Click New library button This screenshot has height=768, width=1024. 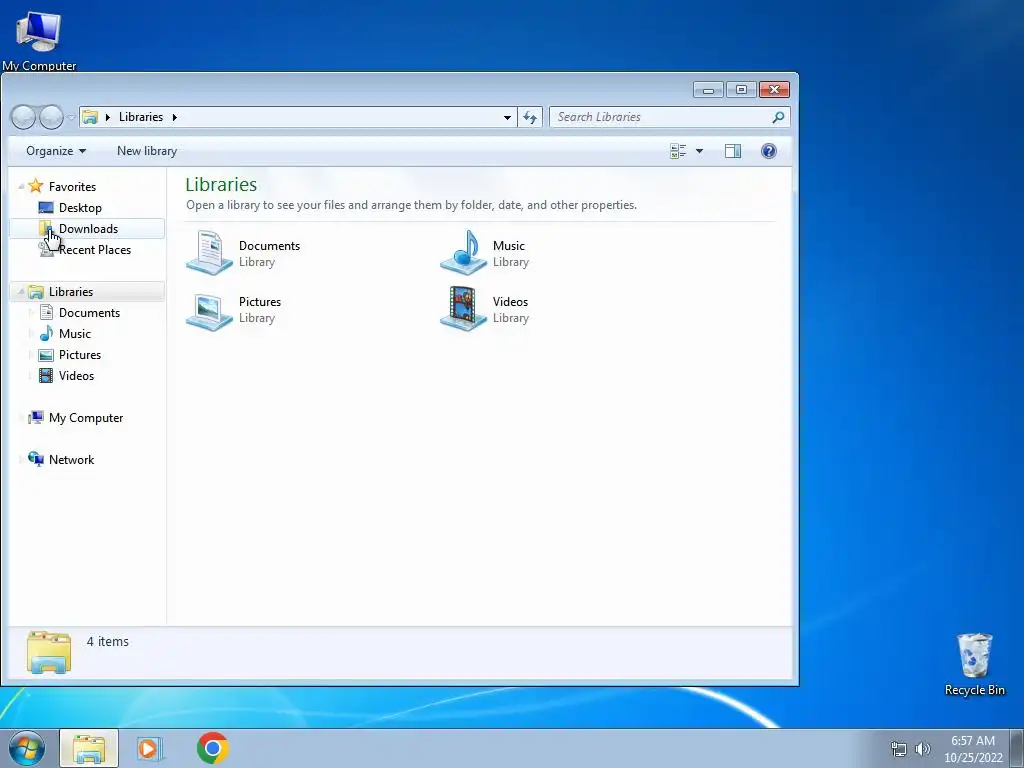pos(147,151)
